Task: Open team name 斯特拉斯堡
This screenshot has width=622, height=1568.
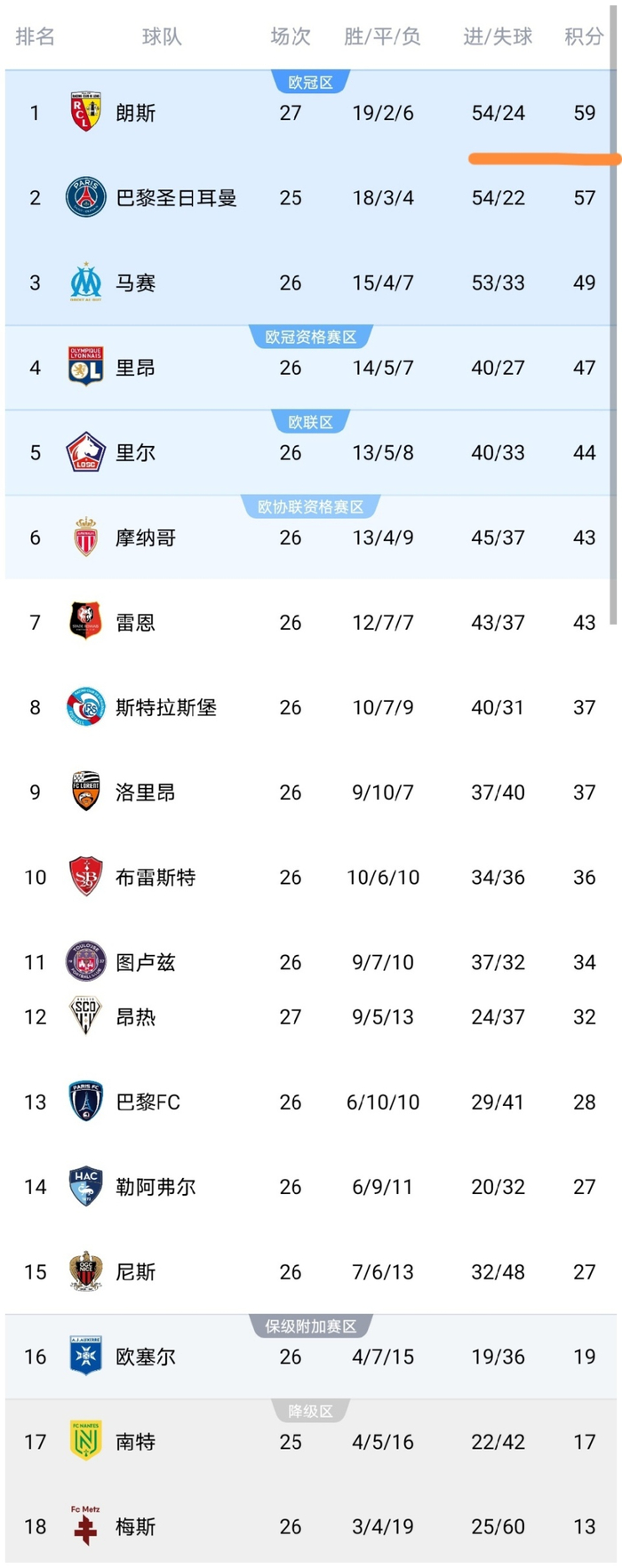Action: [166, 707]
